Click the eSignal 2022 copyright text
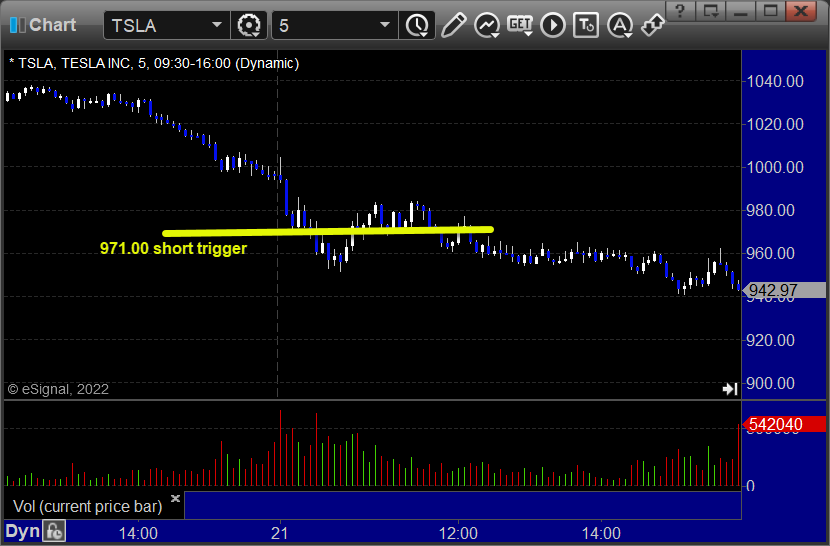The height and width of the screenshot is (546, 830). tap(58, 389)
